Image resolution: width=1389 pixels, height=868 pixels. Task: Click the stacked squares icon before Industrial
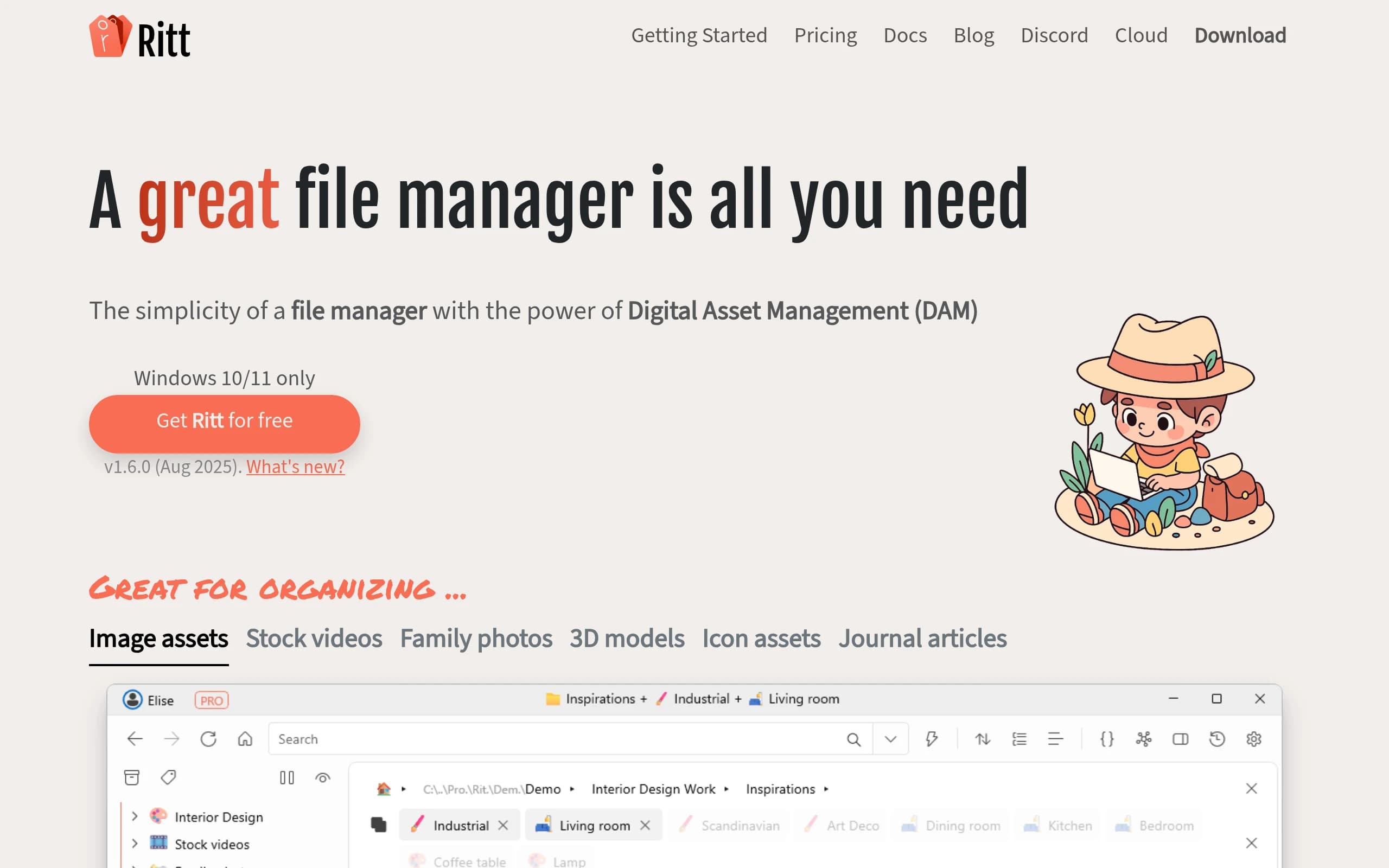[x=379, y=825]
